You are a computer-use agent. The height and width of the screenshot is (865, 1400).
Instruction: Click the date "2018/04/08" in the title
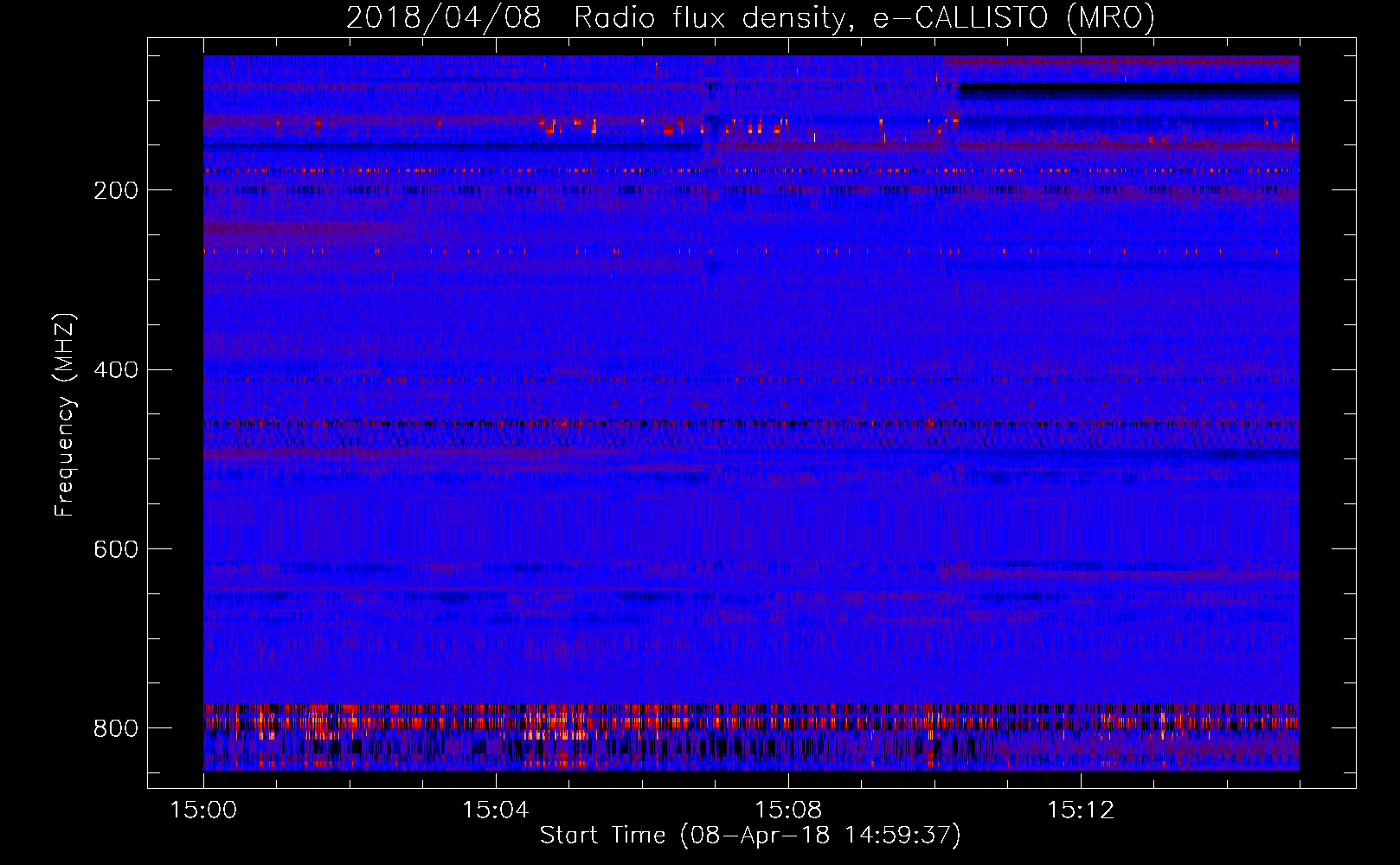(444, 18)
